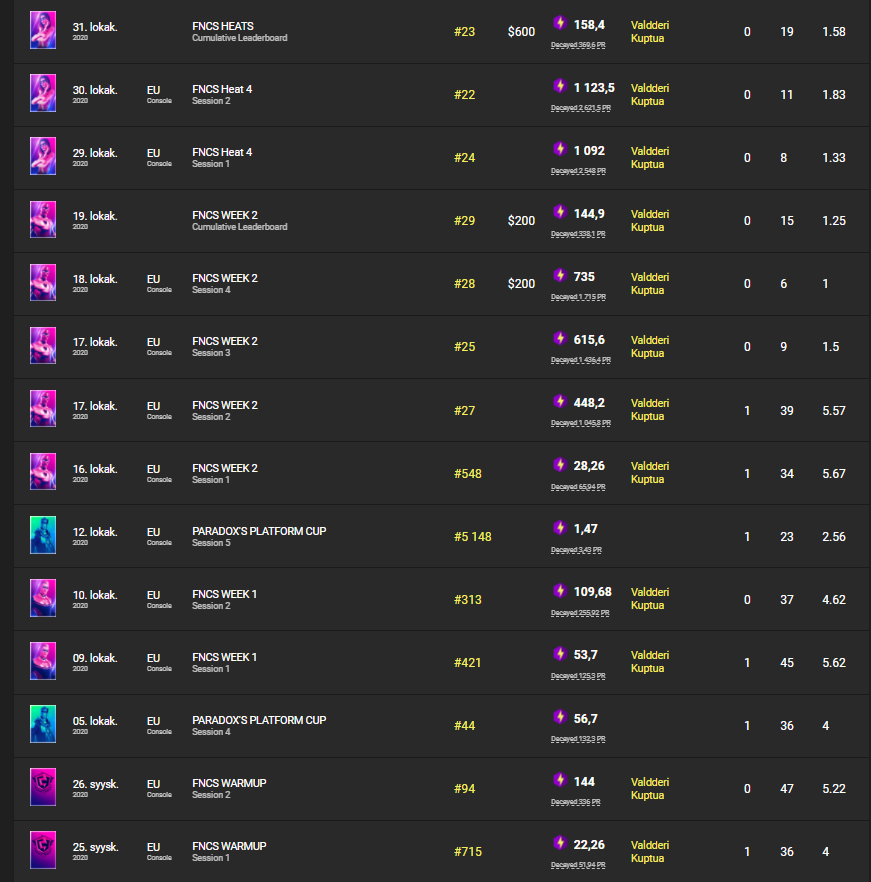The height and width of the screenshot is (882, 871).
Task: Open FNCS WEEK 2 Cumulative Leaderboard event
Action: [240, 220]
